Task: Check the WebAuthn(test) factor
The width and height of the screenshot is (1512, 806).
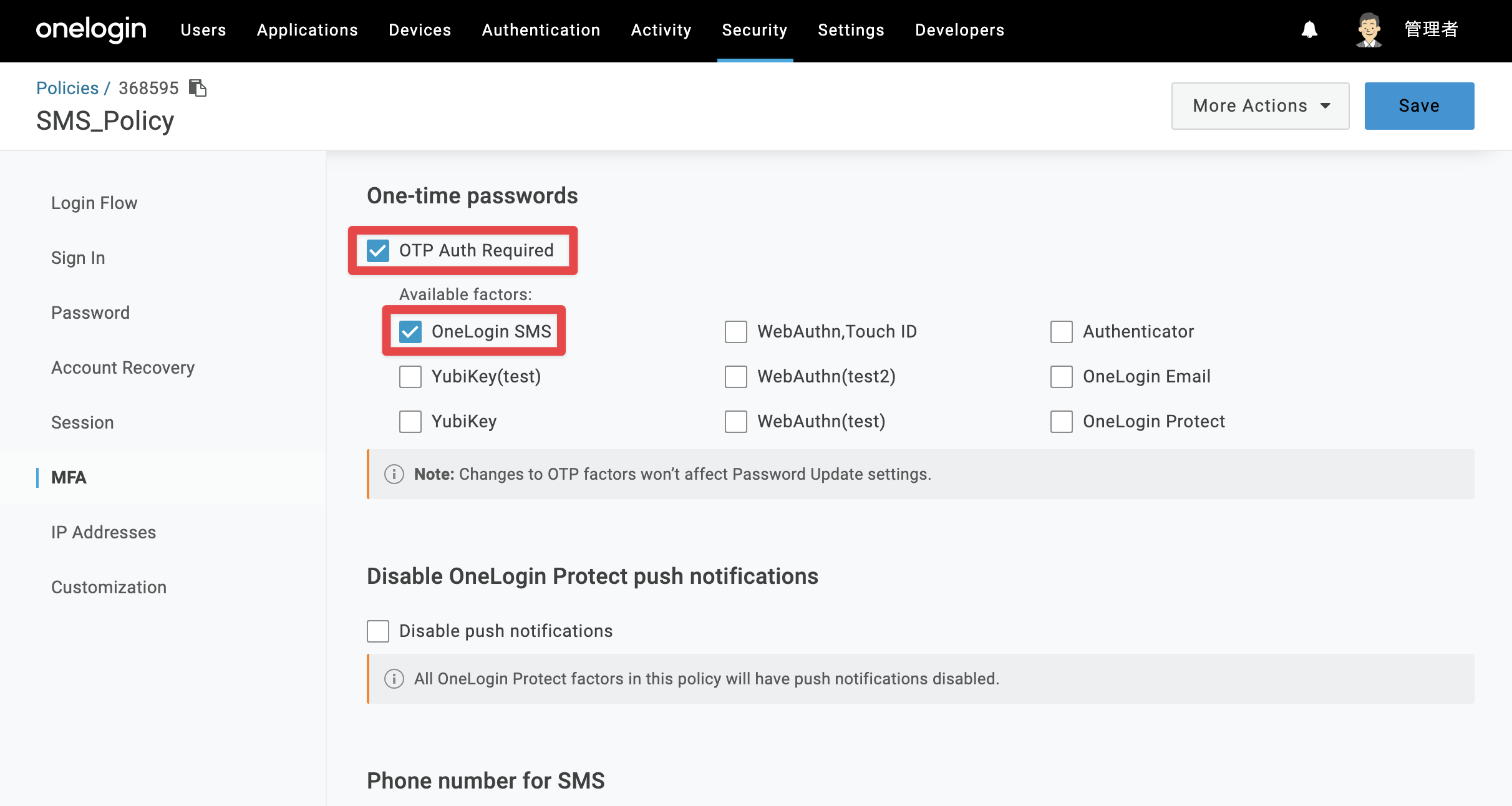Action: point(736,421)
